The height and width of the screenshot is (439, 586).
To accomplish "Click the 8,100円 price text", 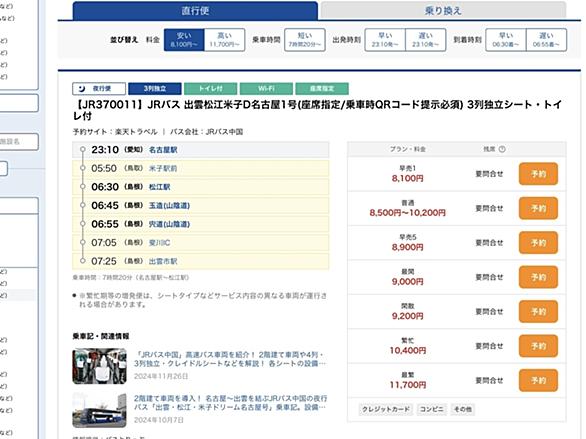I will tap(407, 179).
